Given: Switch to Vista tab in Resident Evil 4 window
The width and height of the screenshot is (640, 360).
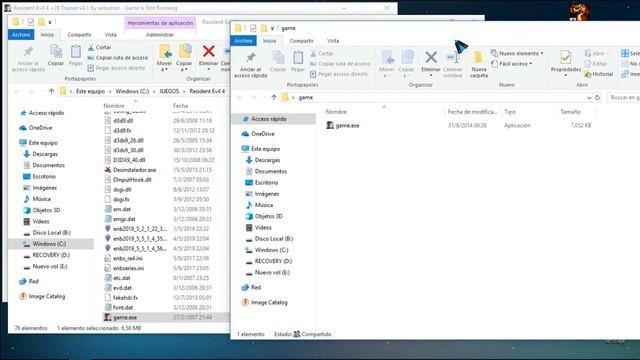Looking at the screenshot, I should coord(110,35).
